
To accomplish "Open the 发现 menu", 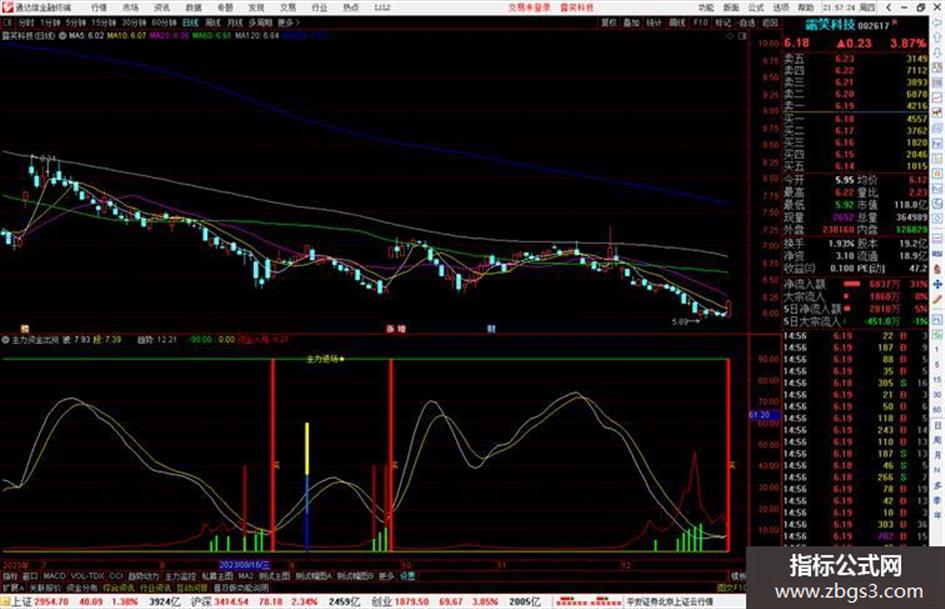I will point(256,7).
